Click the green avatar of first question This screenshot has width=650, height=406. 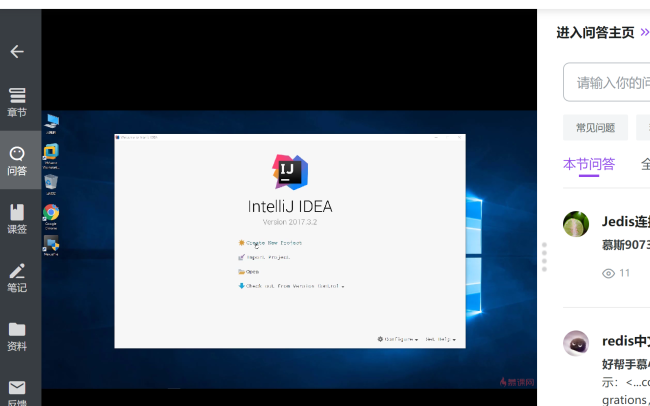576,224
